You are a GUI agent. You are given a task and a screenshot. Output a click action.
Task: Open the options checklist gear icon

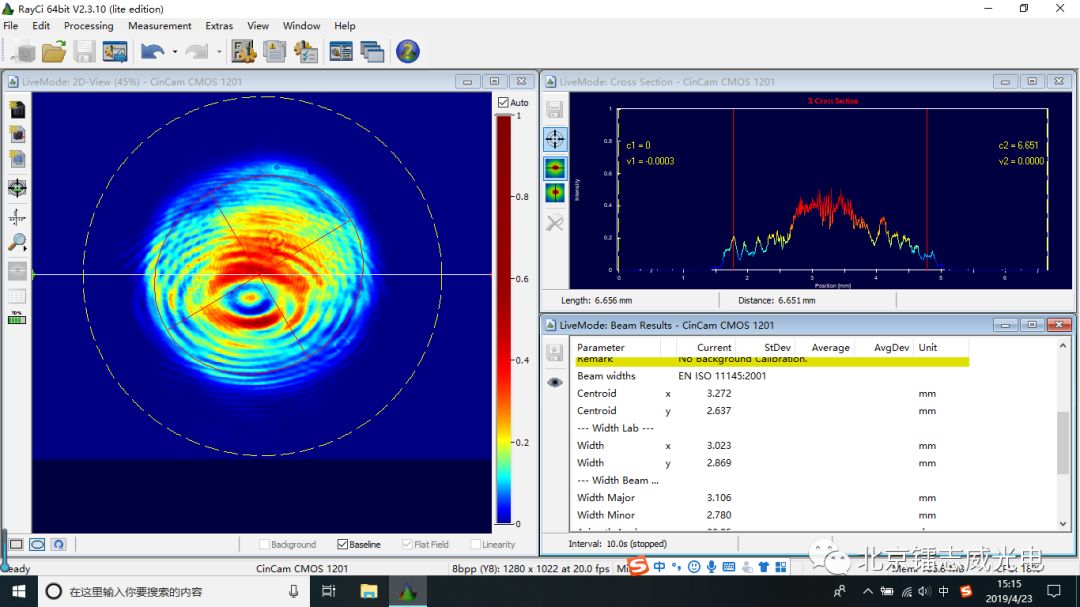tap(305, 52)
